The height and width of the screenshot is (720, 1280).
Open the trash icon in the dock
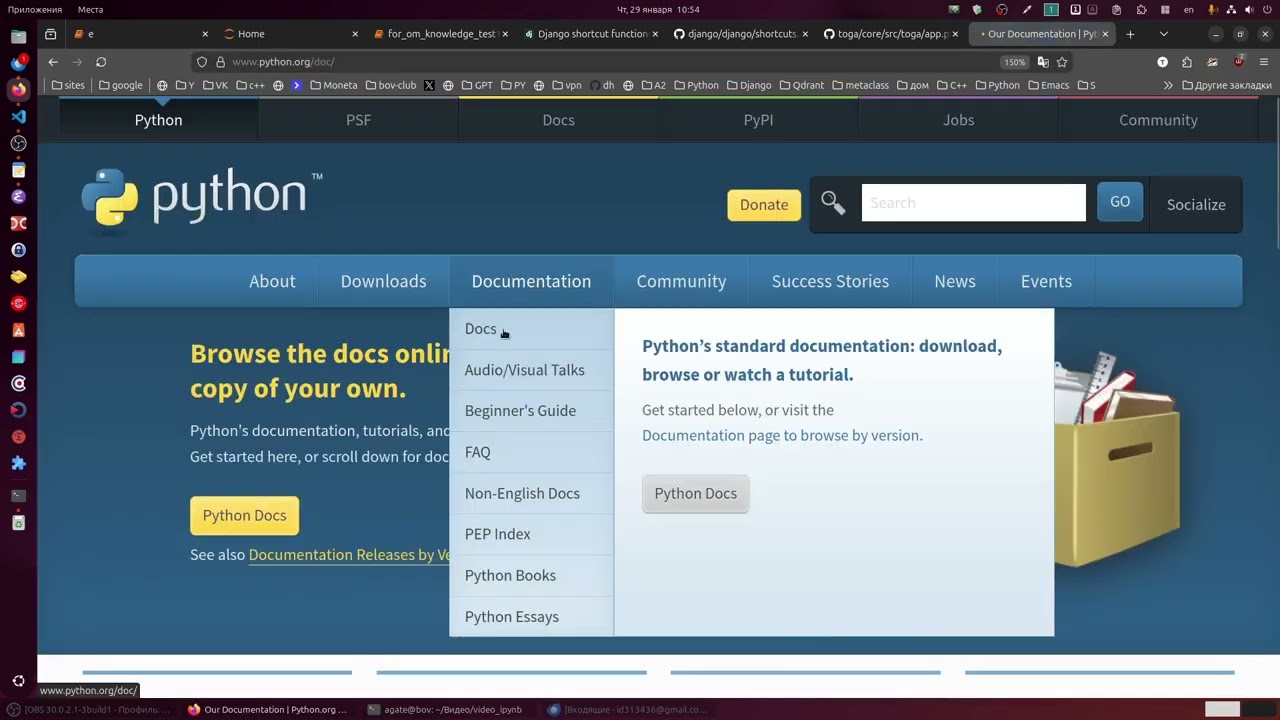pos(18,522)
